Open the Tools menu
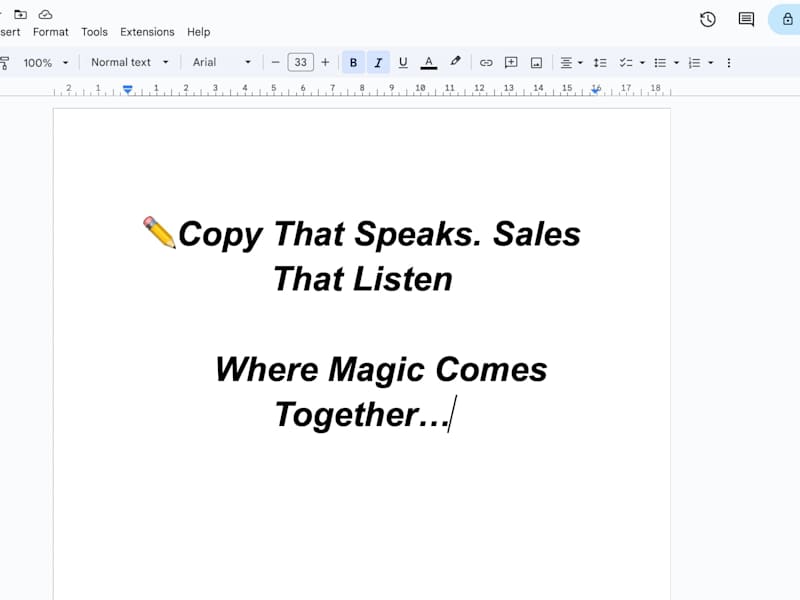Viewport: 800px width, 600px height. click(94, 32)
